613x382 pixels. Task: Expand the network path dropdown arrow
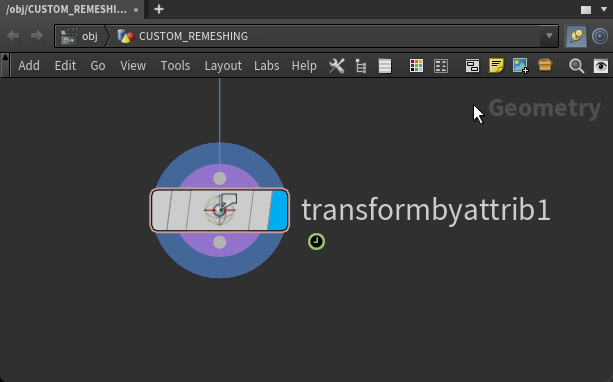pyautogui.click(x=549, y=36)
